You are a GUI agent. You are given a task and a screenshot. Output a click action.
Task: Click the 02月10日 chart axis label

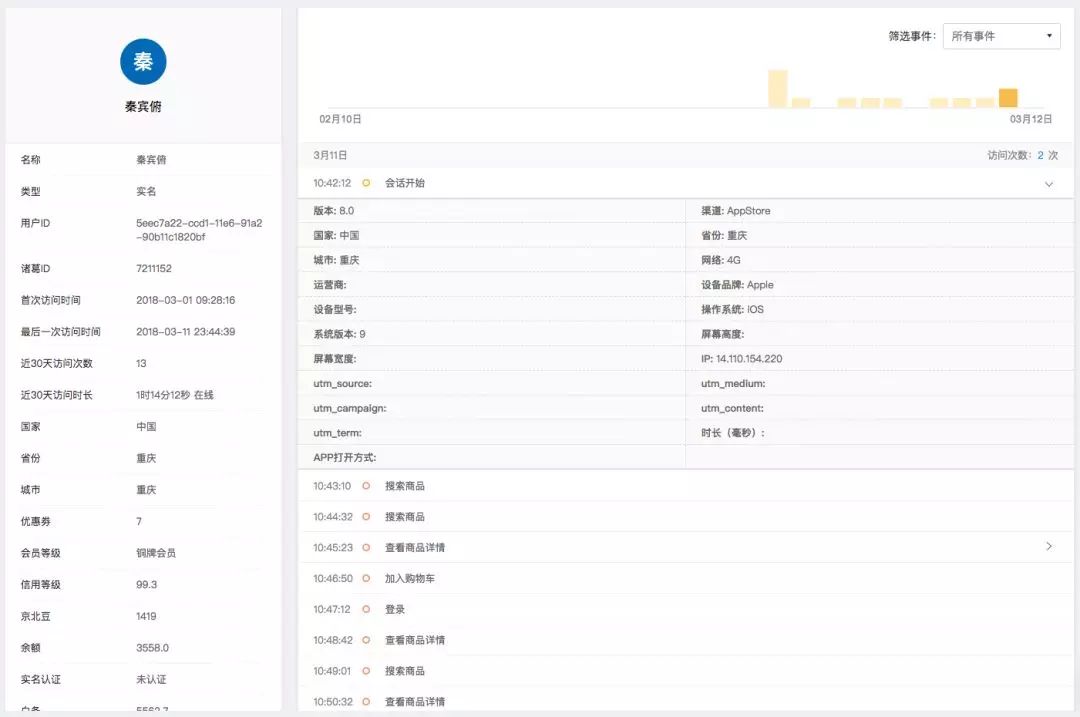coord(340,119)
